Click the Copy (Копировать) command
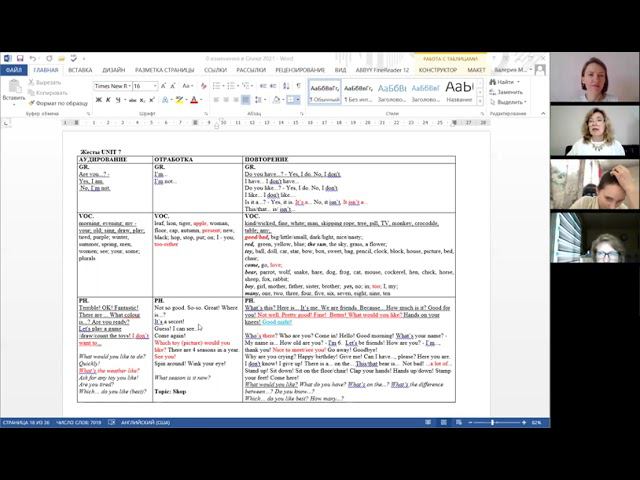The image size is (640, 480). click(48, 93)
